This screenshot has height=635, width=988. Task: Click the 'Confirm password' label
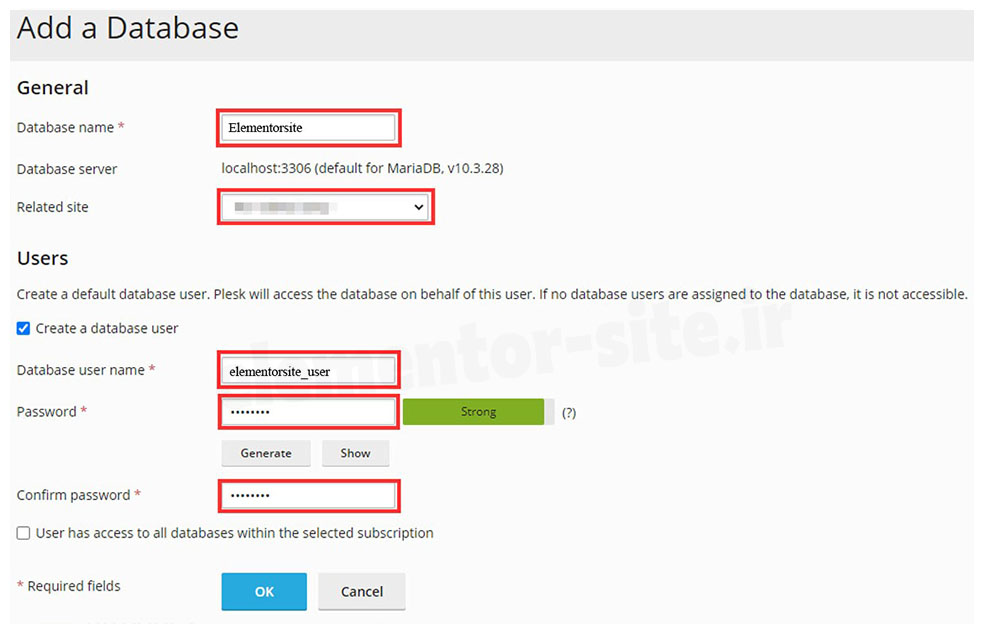click(73, 495)
